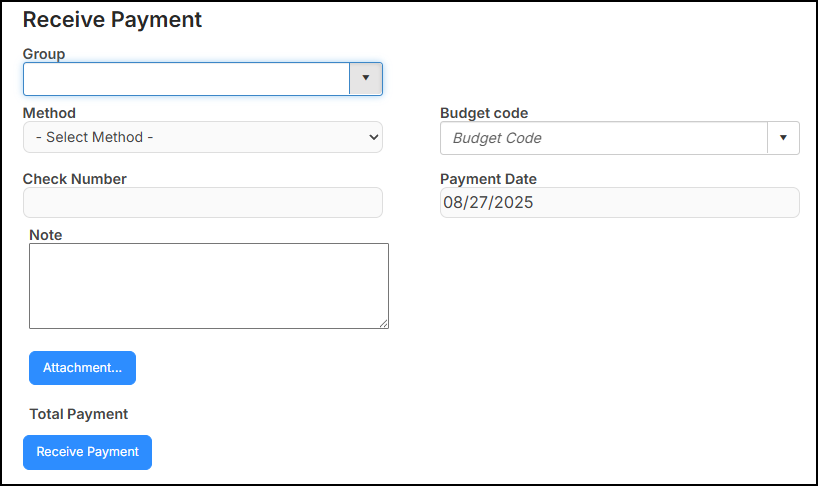Click the Attachment button
818x486 pixels.
click(x=82, y=368)
